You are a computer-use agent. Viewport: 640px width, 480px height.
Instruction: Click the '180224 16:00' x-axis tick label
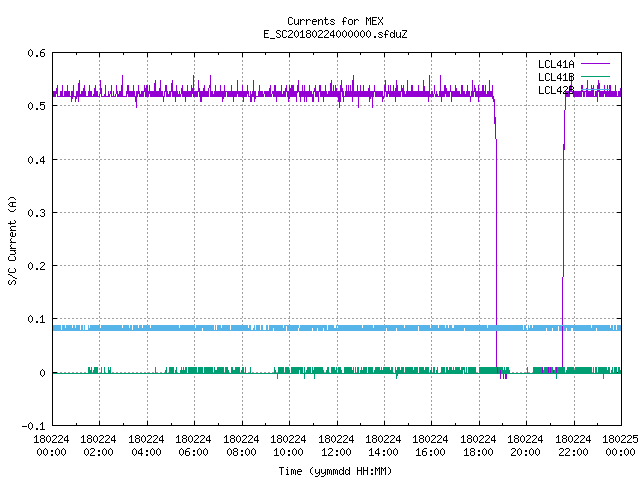pyautogui.click(x=430, y=446)
